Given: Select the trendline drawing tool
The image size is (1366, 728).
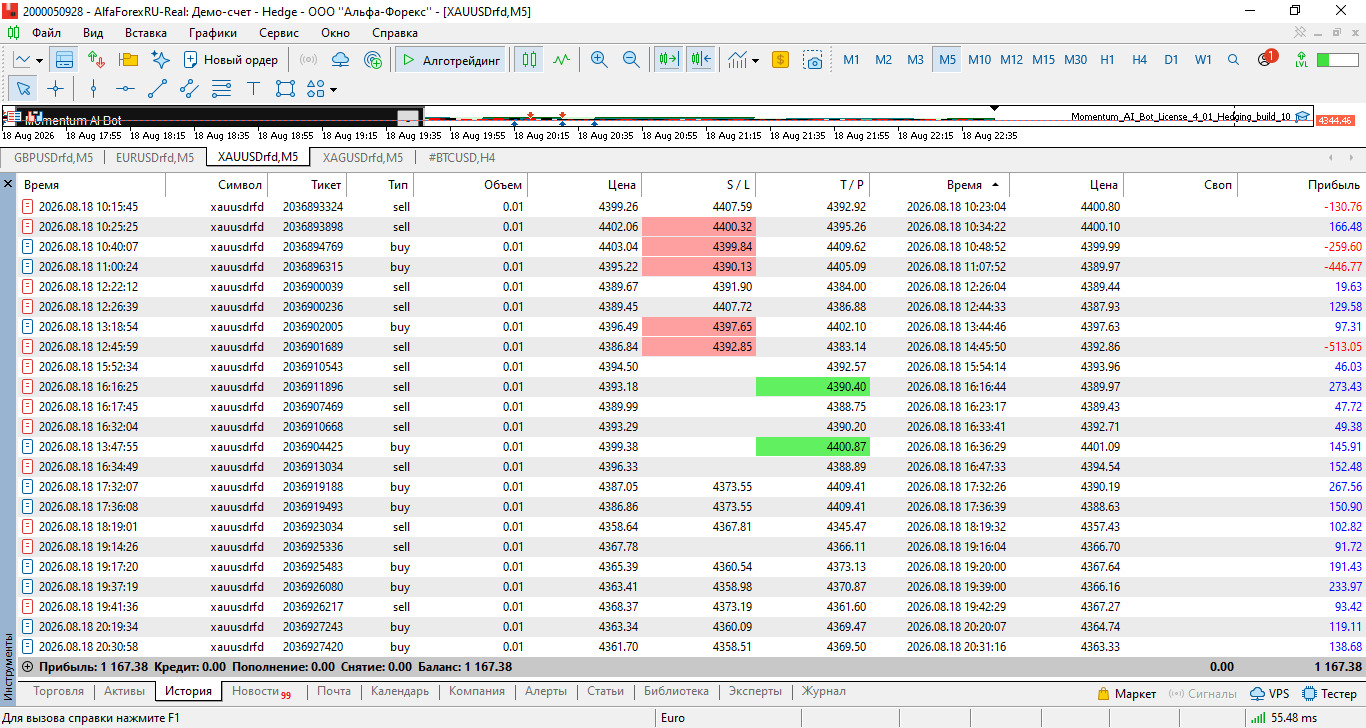Looking at the screenshot, I should (x=157, y=88).
